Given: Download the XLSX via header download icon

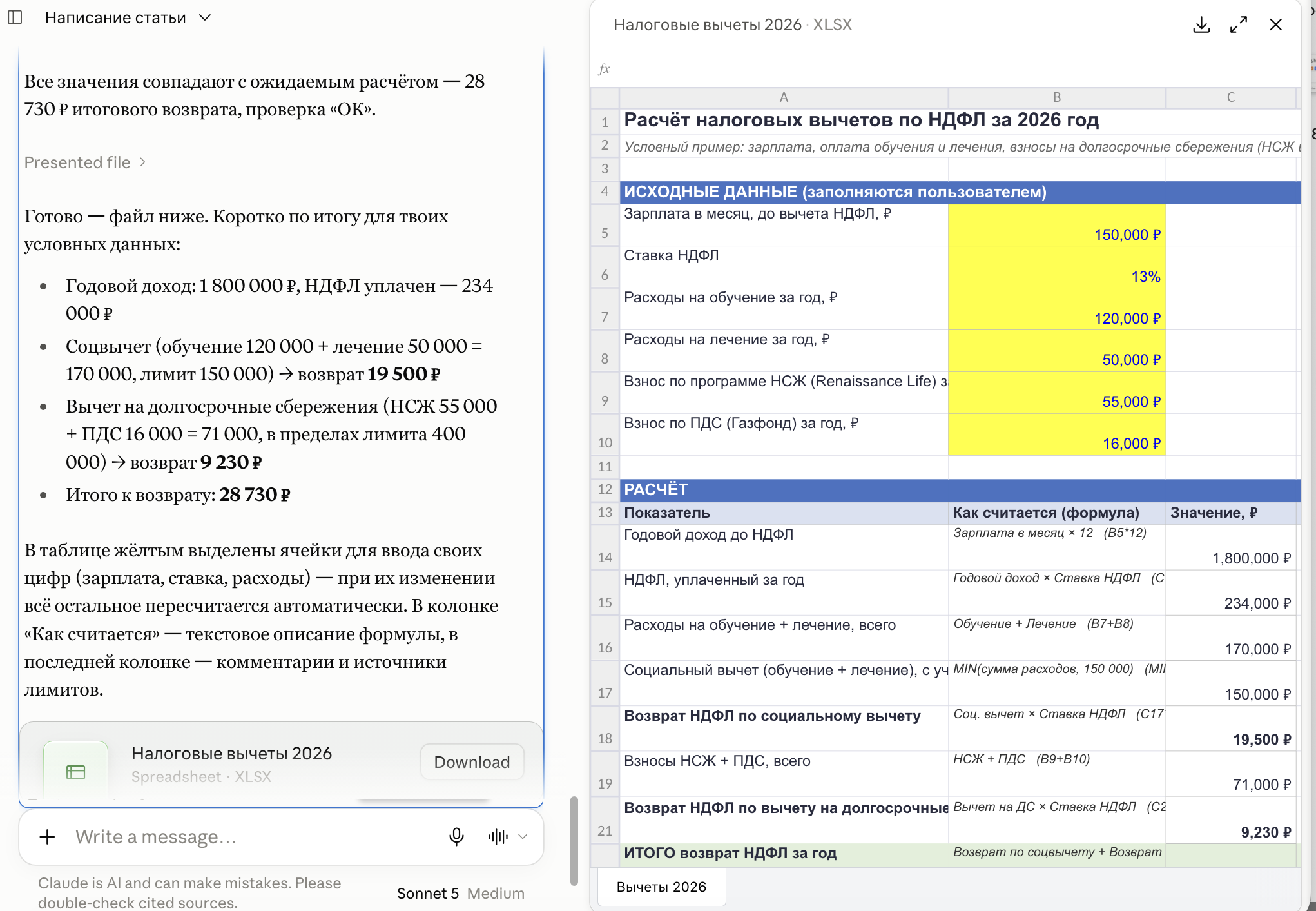Looking at the screenshot, I should tap(1201, 25).
